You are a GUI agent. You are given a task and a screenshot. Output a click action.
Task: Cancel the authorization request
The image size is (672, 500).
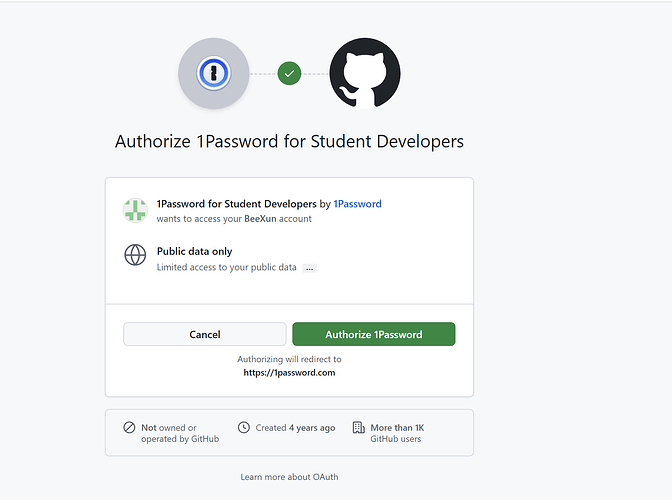(205, 334)
